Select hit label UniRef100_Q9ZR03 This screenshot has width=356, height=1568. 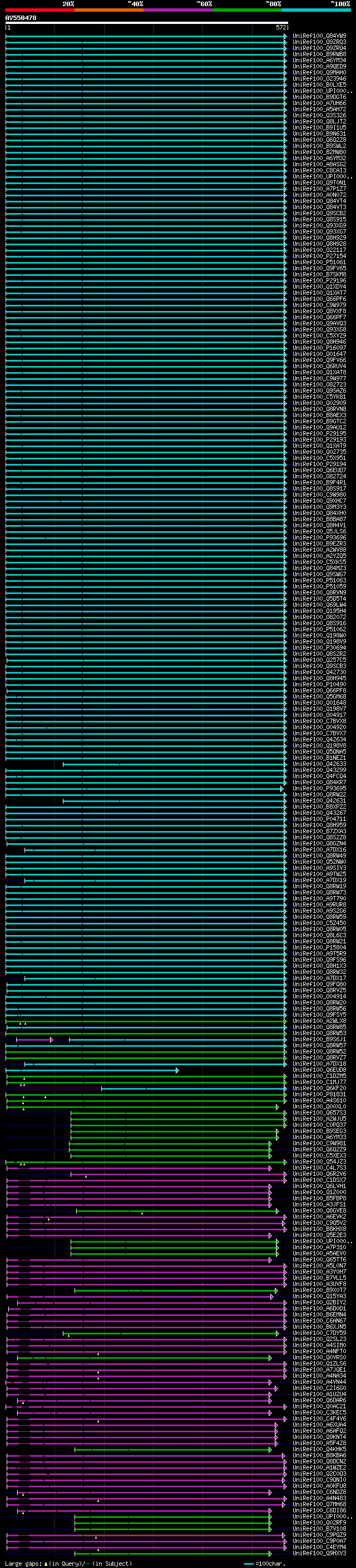tap(319, 42)
